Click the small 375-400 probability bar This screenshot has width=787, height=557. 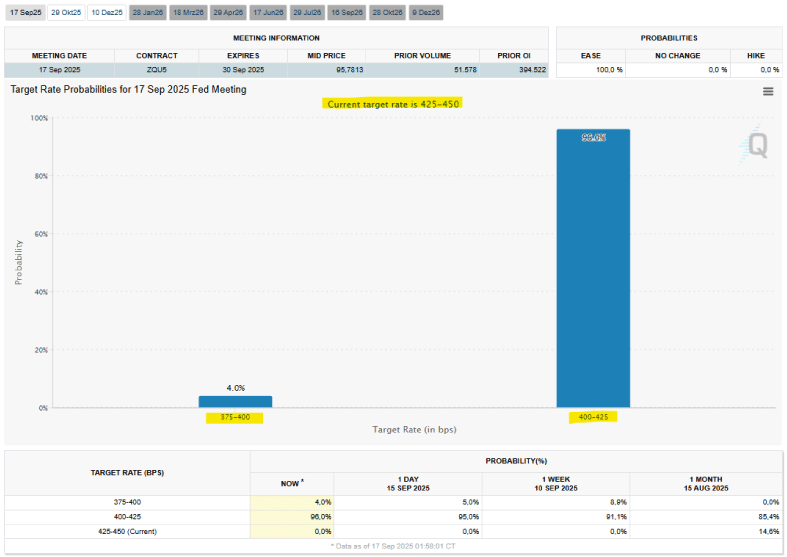point(235,401)
